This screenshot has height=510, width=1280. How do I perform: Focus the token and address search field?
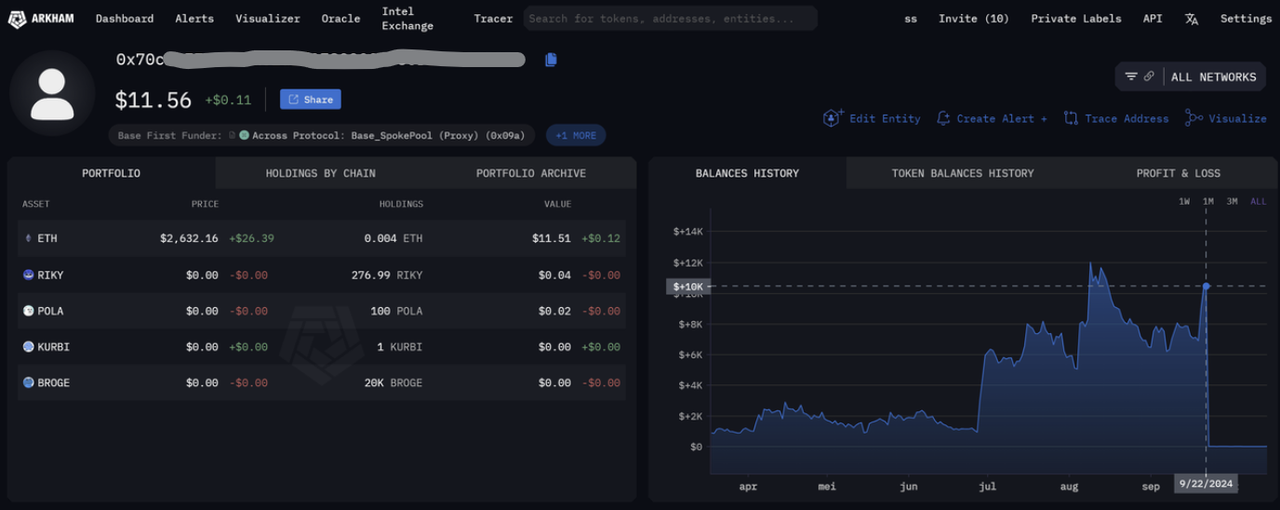click(670, 18)
